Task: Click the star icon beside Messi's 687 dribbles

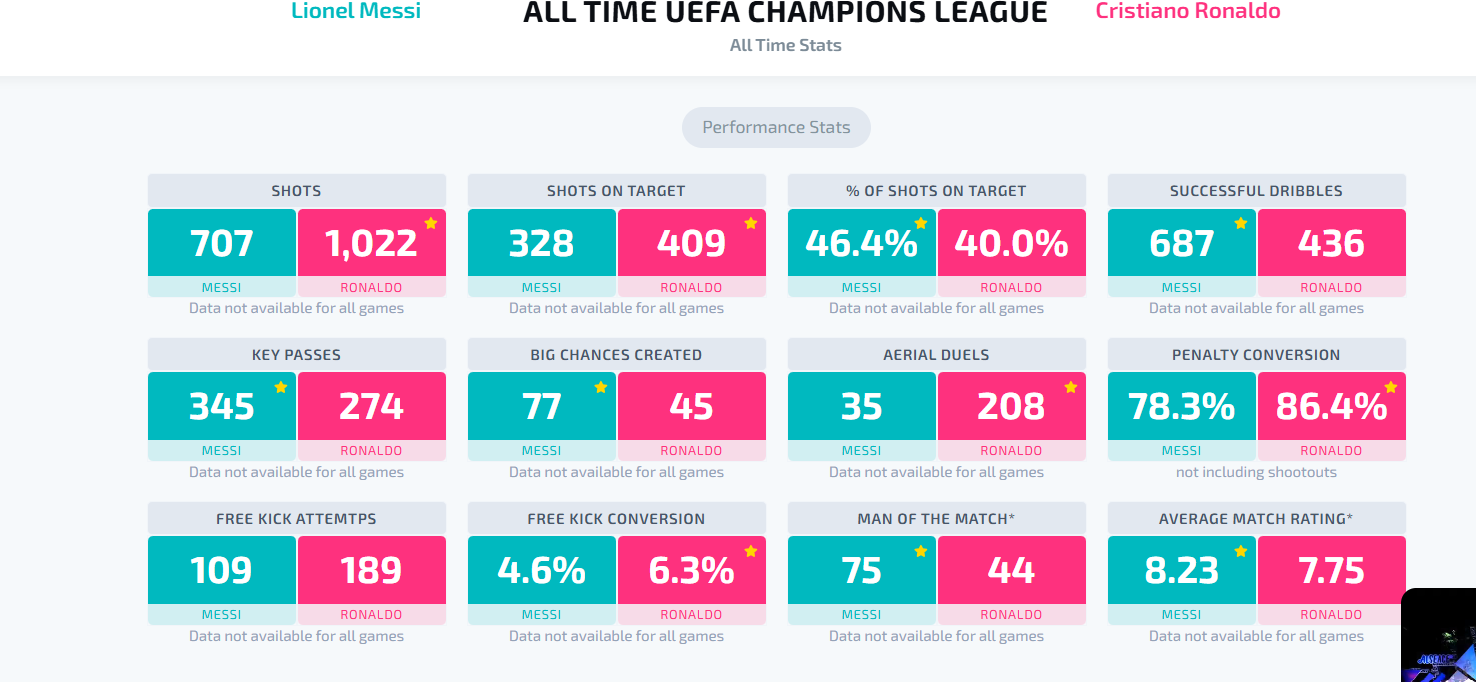Action: point(1241,223)
